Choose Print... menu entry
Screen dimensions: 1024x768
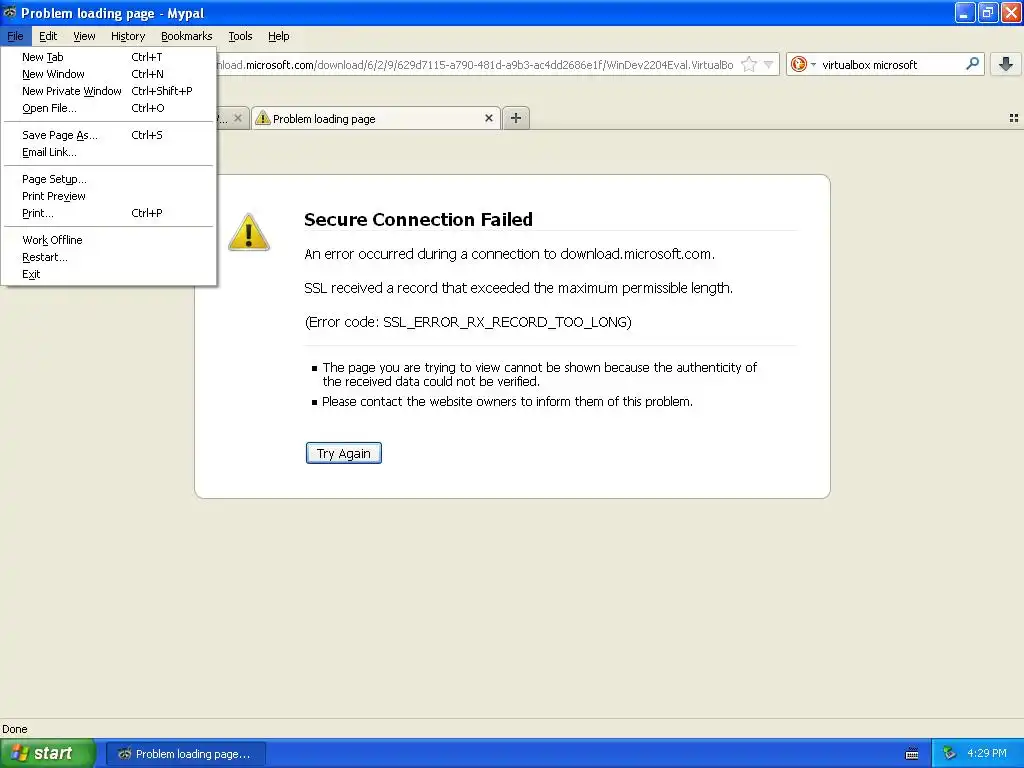coord(108,213)
